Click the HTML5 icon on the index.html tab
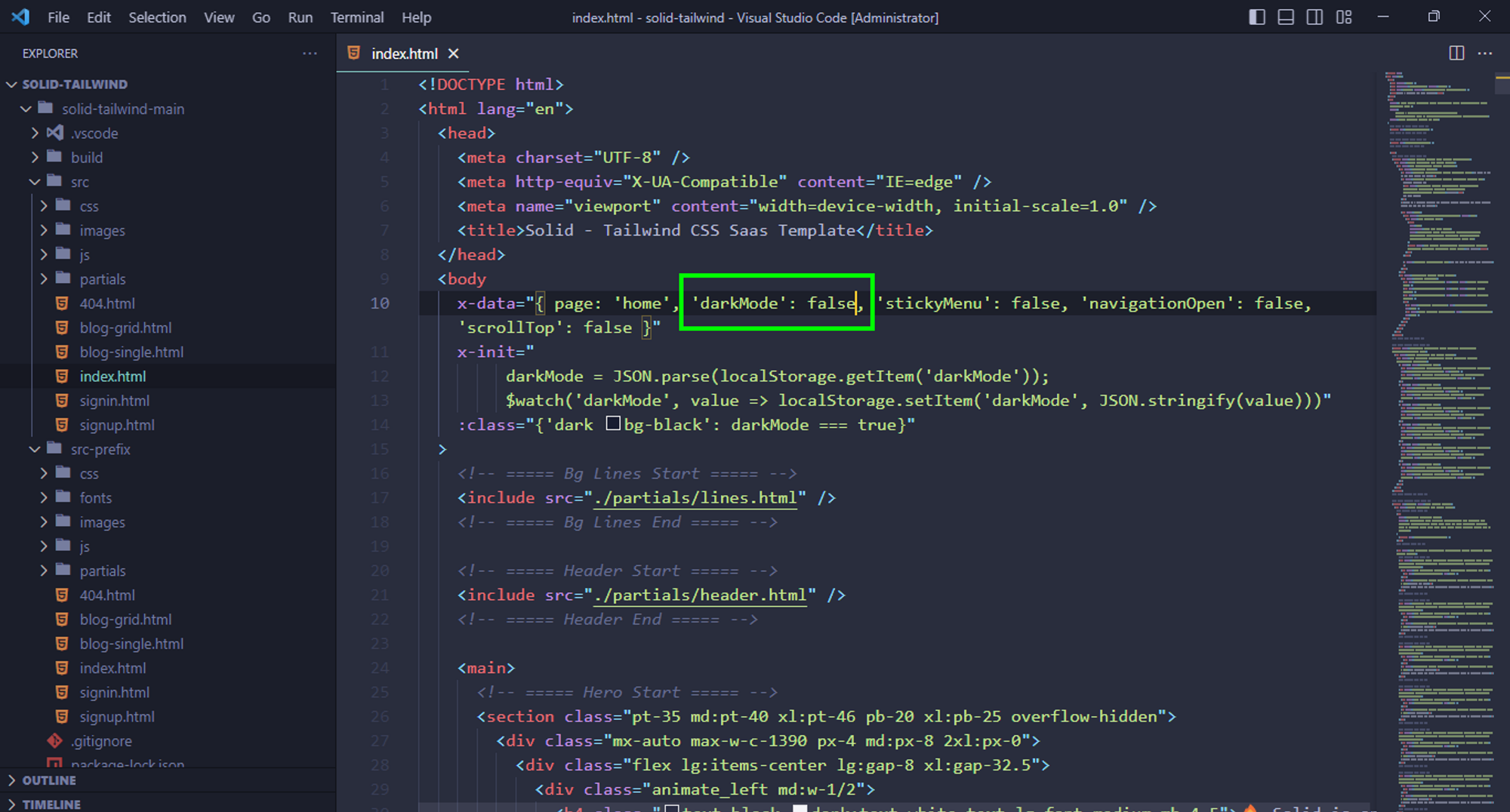The width and height of the screenshot is (1510, 812). pos(354,54)
